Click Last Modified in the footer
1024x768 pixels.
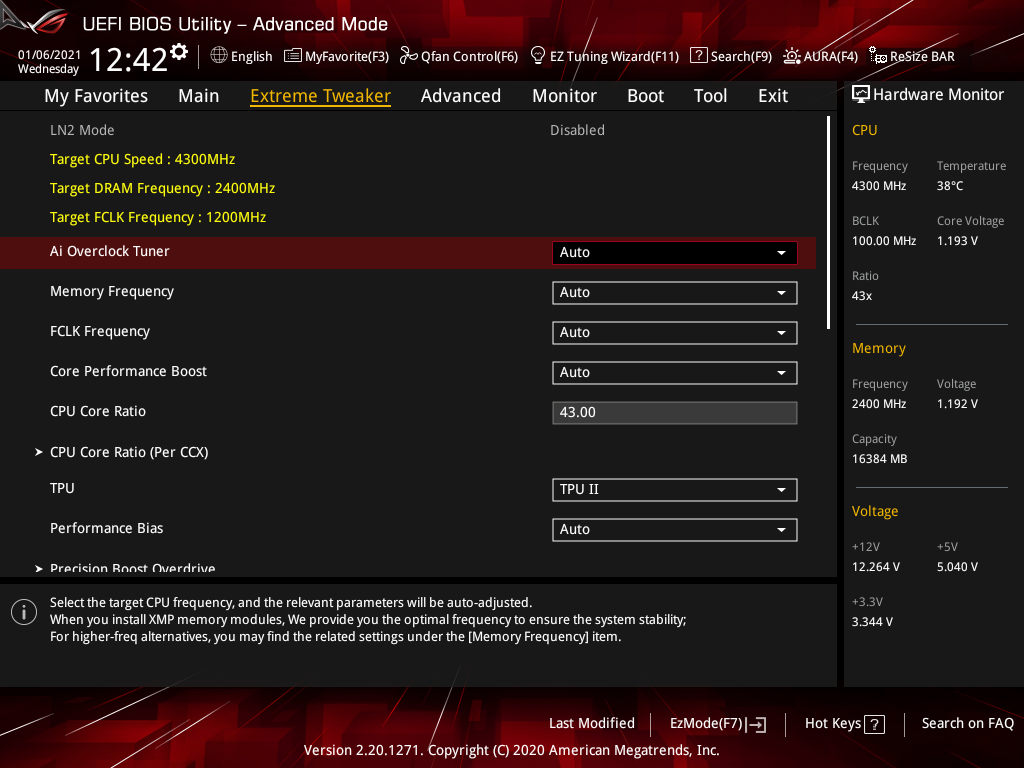click(592, 724)
